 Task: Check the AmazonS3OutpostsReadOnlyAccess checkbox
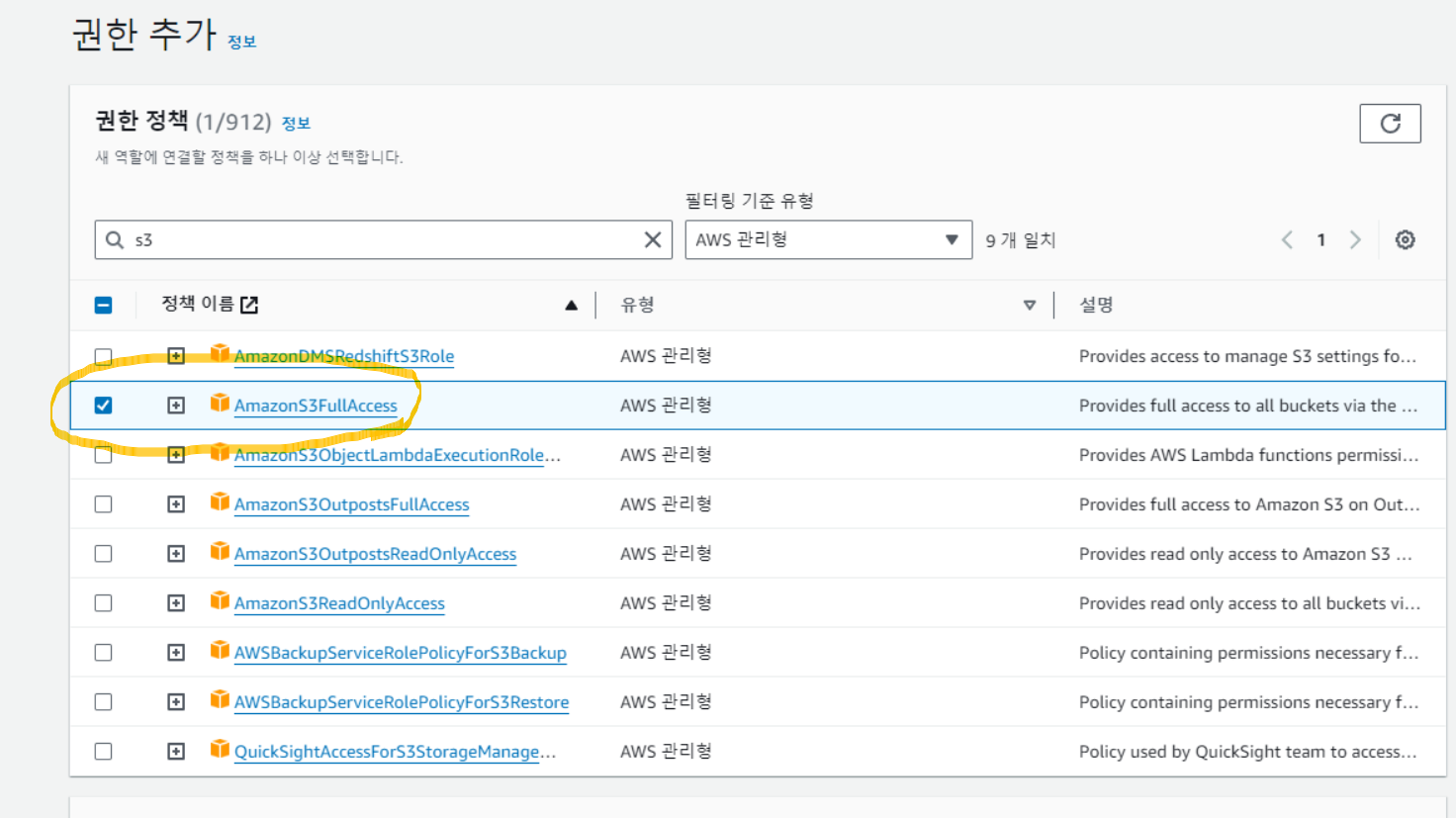click(103, 554)
